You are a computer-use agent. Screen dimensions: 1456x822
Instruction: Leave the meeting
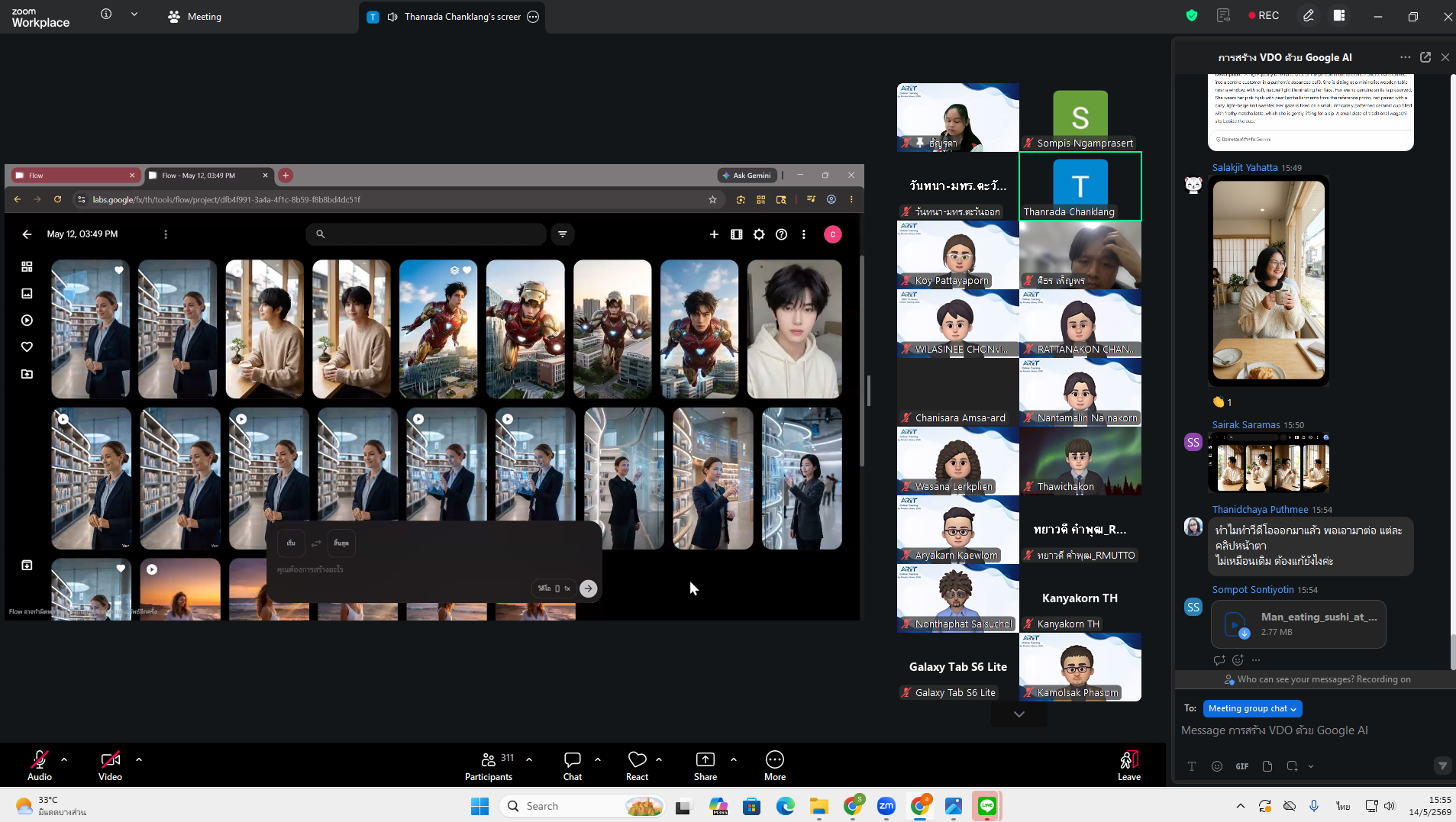(x=1129, y=765)
